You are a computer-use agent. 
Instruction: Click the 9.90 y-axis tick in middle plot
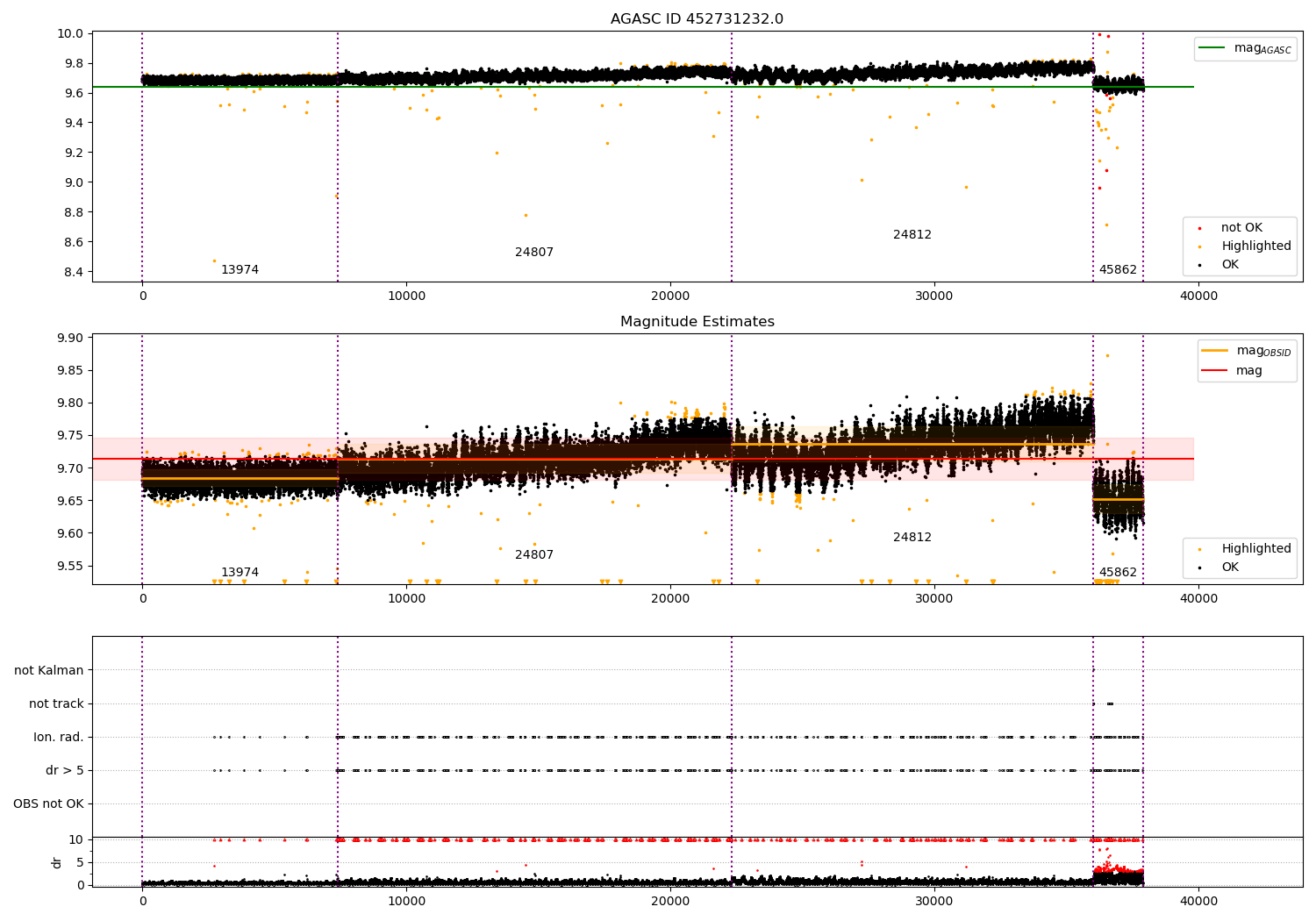coord(72,338)
